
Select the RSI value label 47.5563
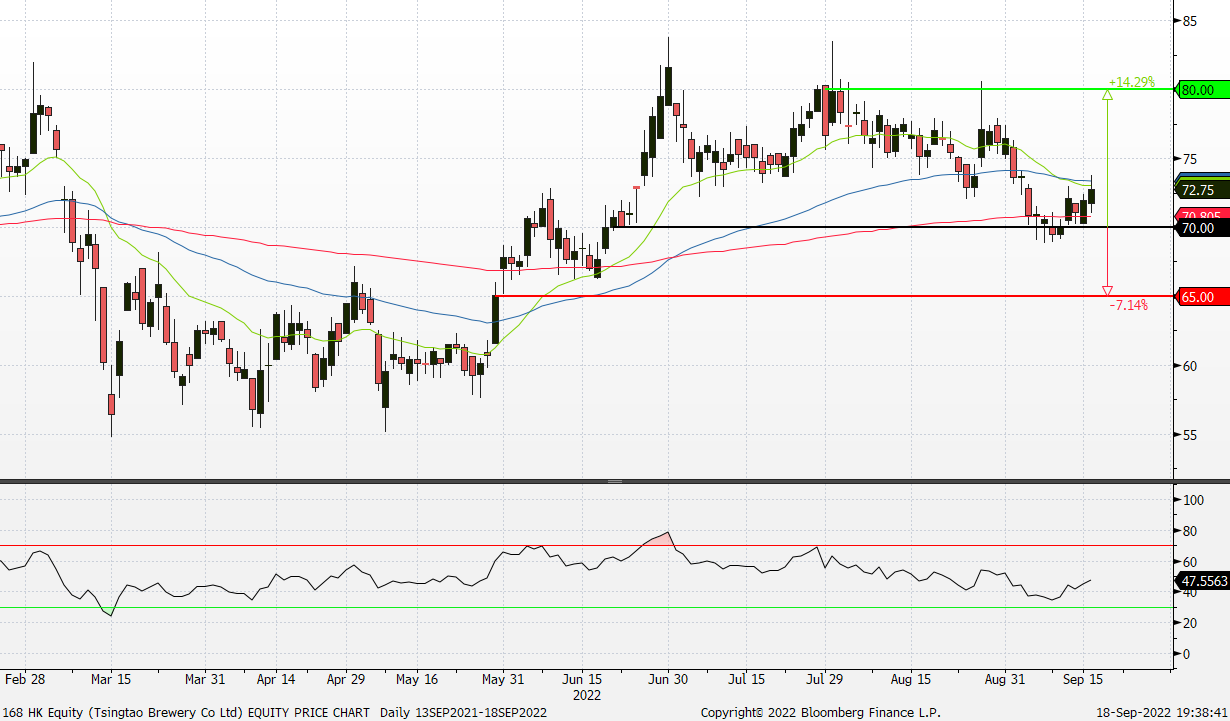(x=1203, y=580)
